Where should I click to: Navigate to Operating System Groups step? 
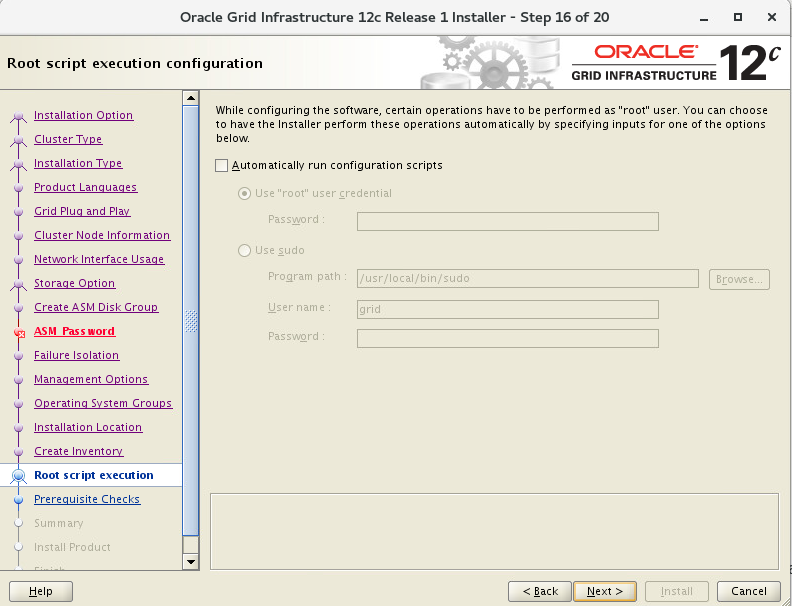pos(103,403)
